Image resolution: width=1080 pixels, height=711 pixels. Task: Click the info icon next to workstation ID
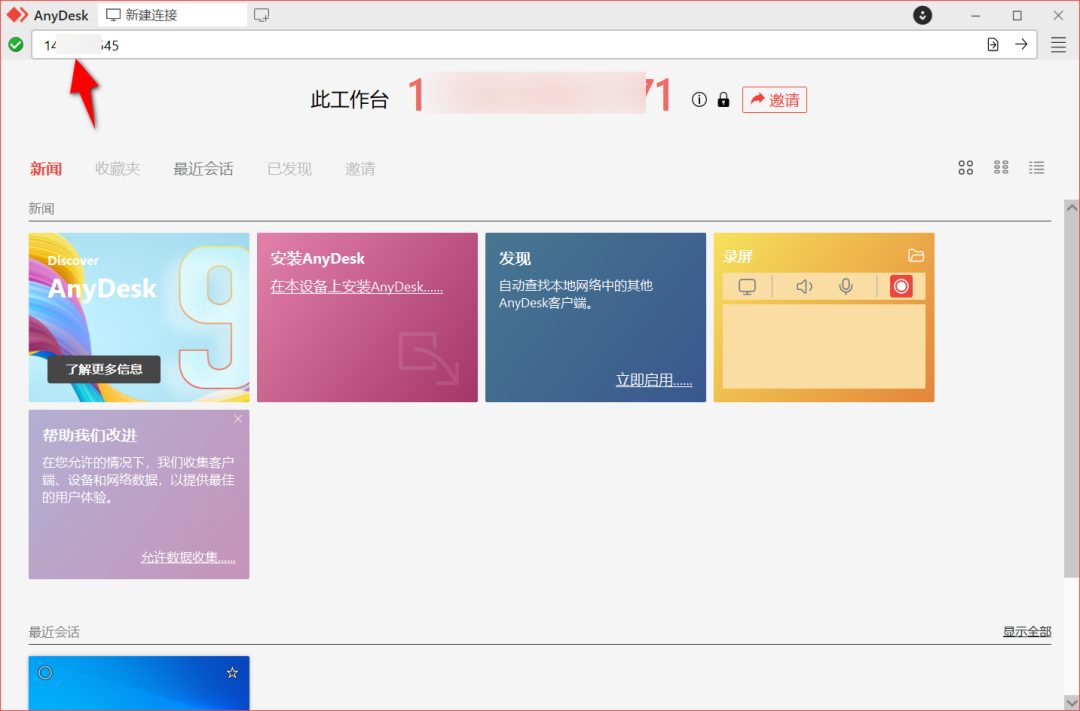pyautogui.click(x=699, y=99)
